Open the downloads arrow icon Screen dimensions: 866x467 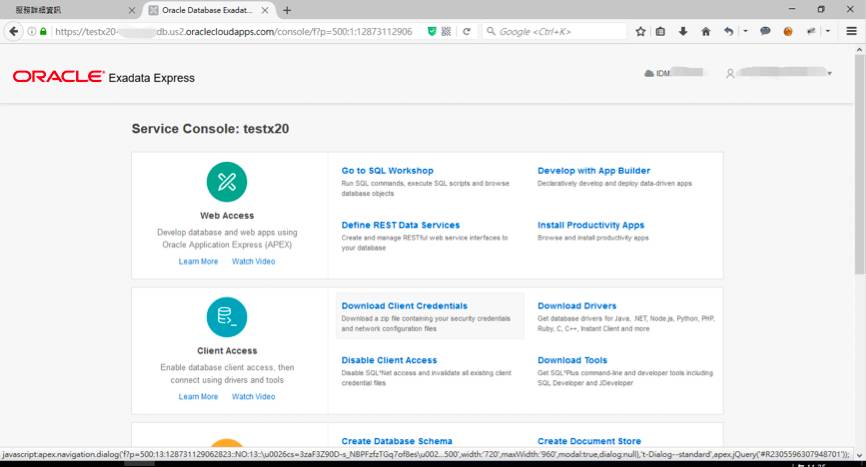coord(683,31)
